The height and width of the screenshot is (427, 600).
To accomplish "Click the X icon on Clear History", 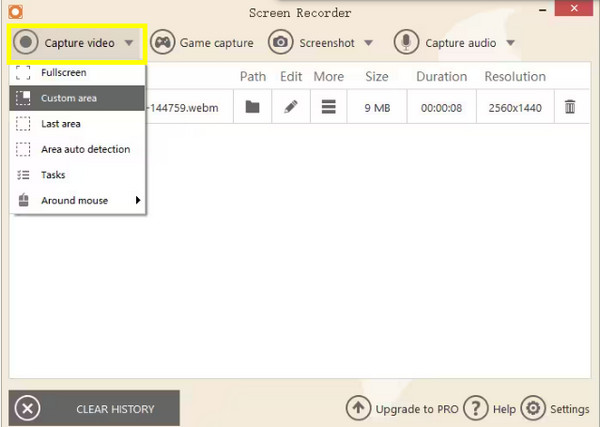I will [27, 409].
